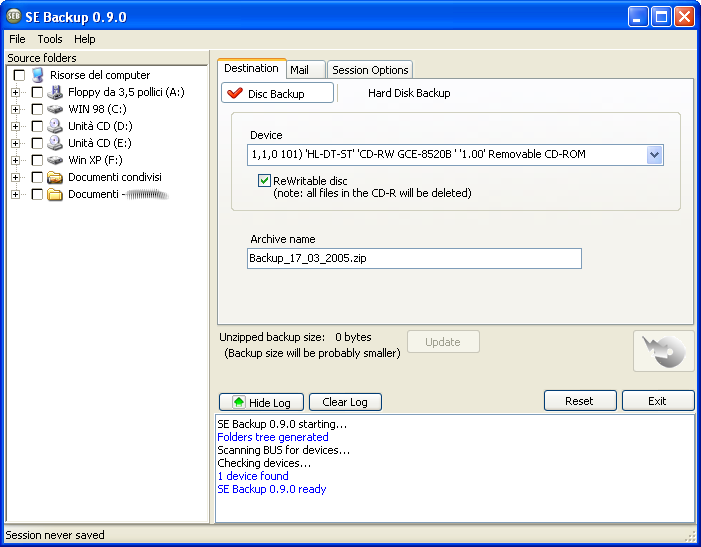Click the Clear Log button
The image size is (701, 547).
click(x=345, y=402)
